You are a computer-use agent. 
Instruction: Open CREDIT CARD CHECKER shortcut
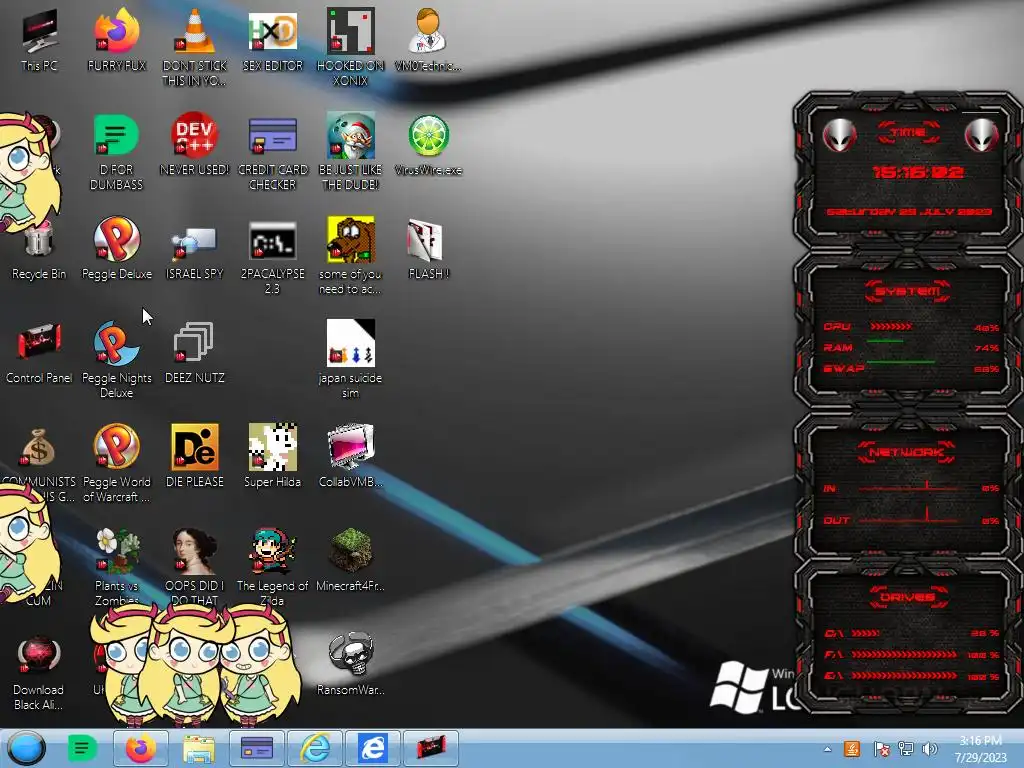(x=272, y=152)
